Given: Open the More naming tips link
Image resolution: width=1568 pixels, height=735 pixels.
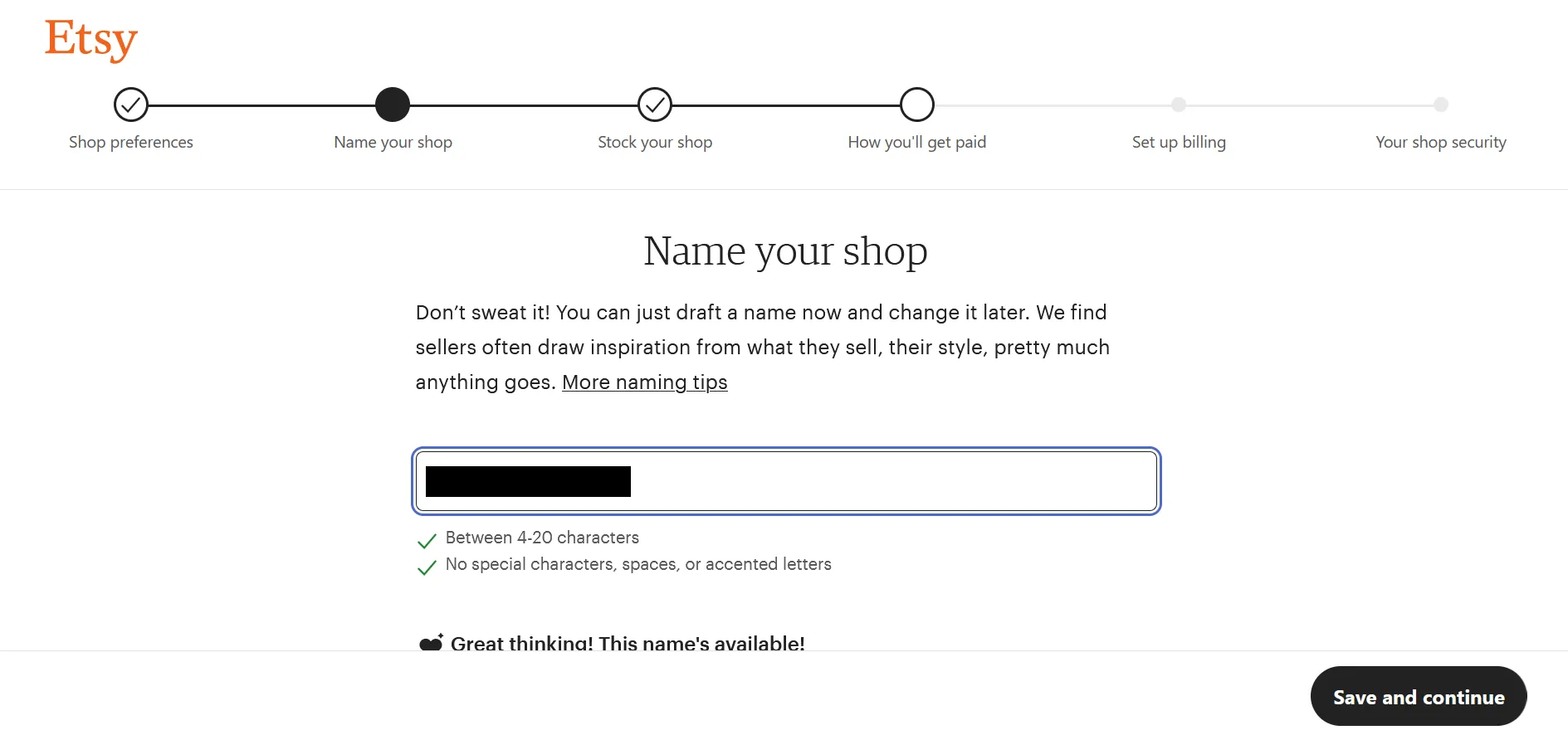Looking at the screenshot, I should click(645, 382).
